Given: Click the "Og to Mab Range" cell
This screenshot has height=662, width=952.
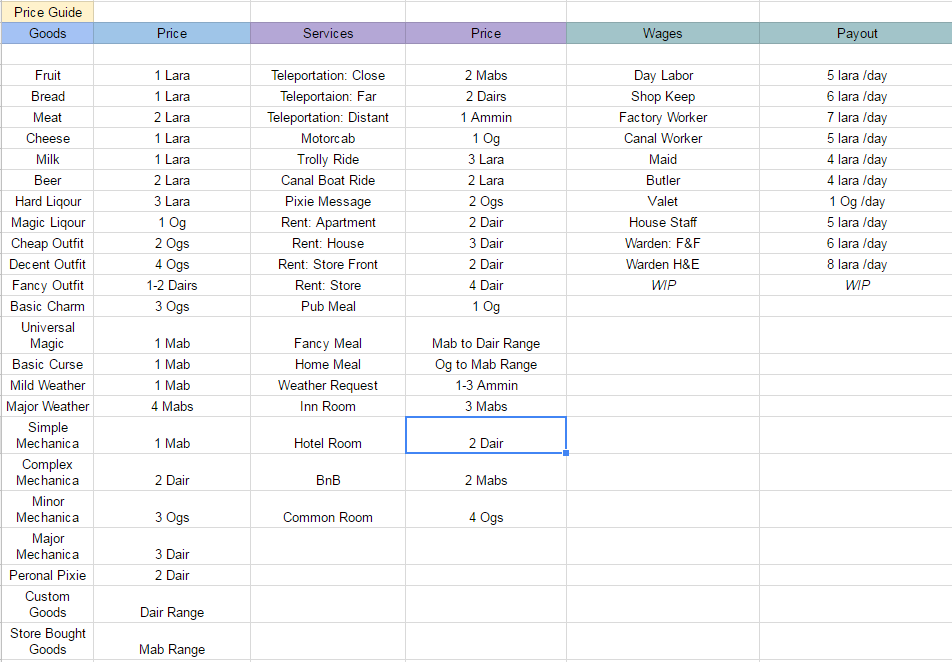Looking at the screenshot, I should [x=486, y=364].
